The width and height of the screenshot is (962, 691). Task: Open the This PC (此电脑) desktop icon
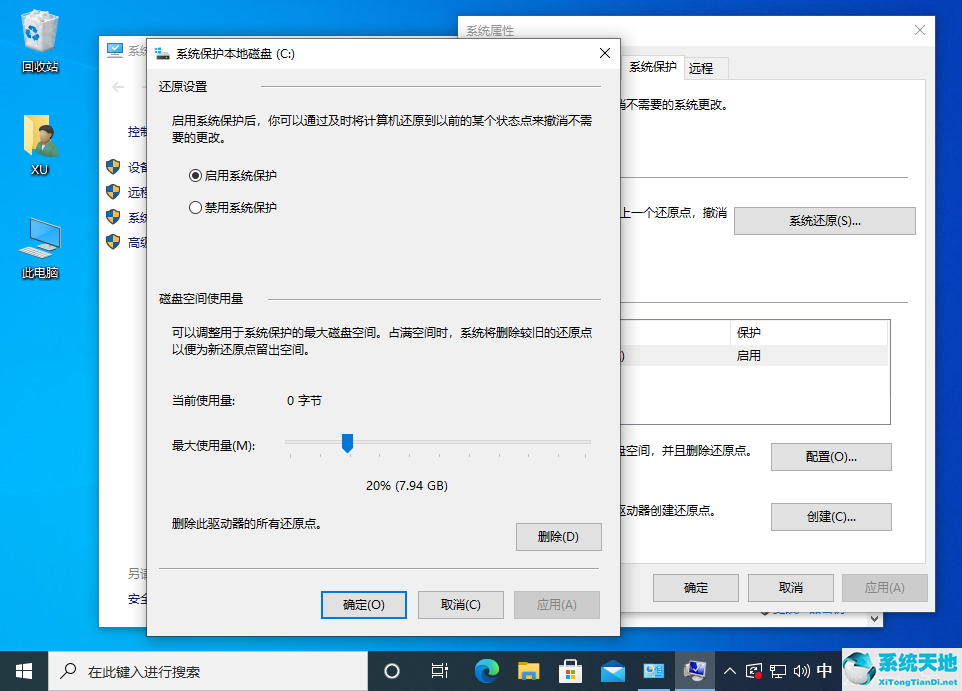tap(40, 247)
